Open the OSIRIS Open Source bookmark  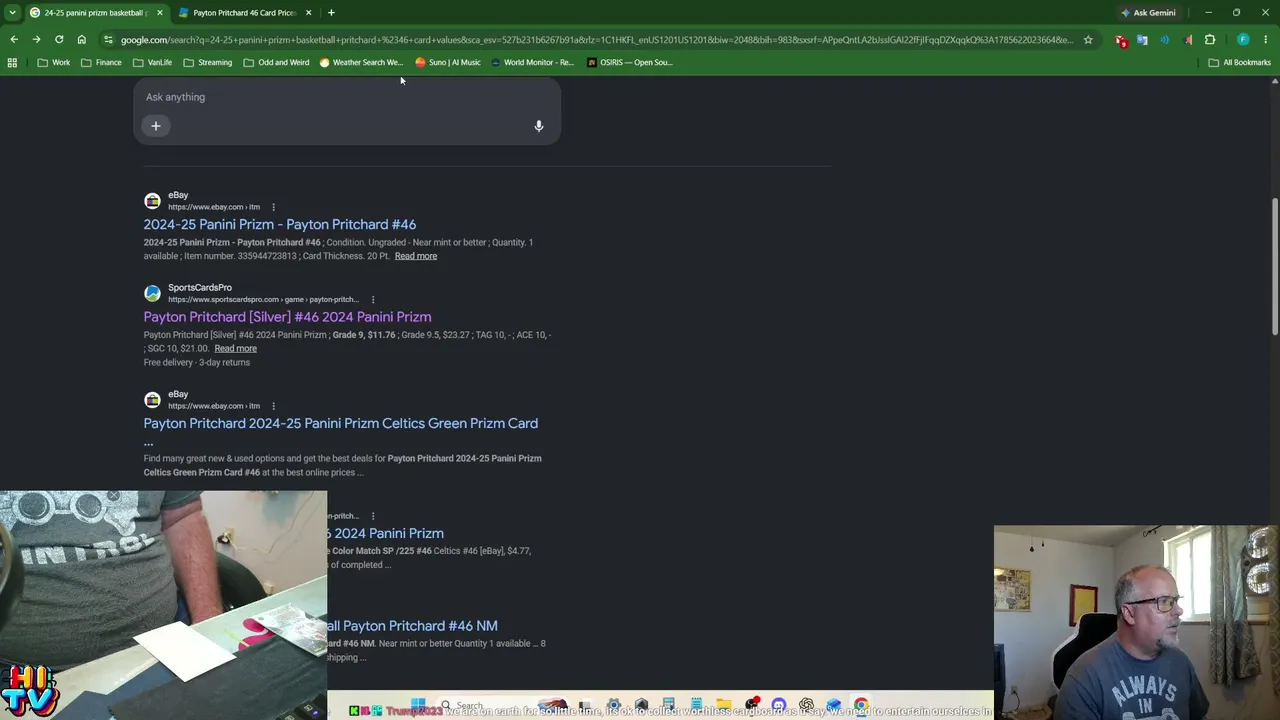point(629,62)
